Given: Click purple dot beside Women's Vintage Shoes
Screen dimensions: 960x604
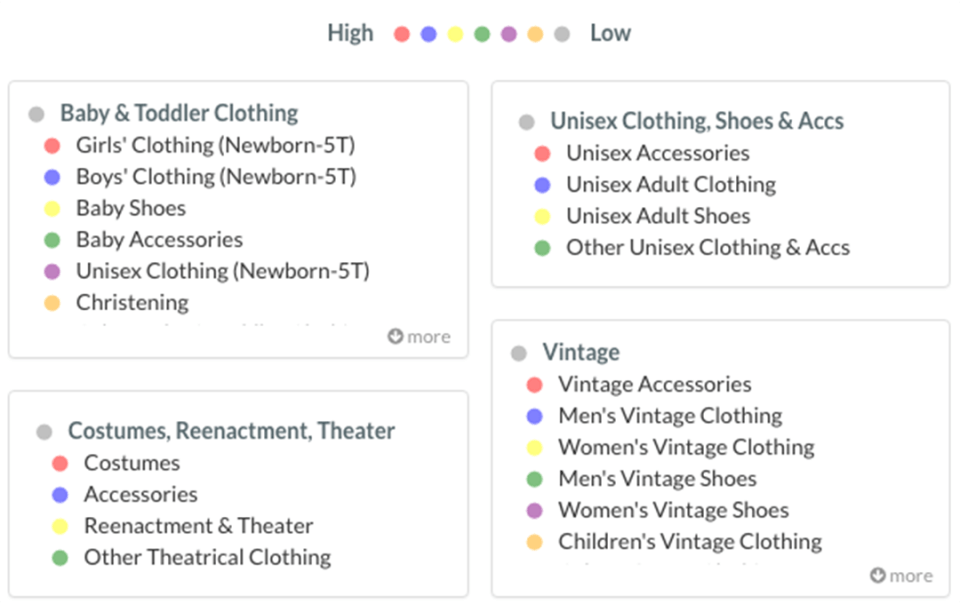Looking at the screenshot, I should pos(534,510).
